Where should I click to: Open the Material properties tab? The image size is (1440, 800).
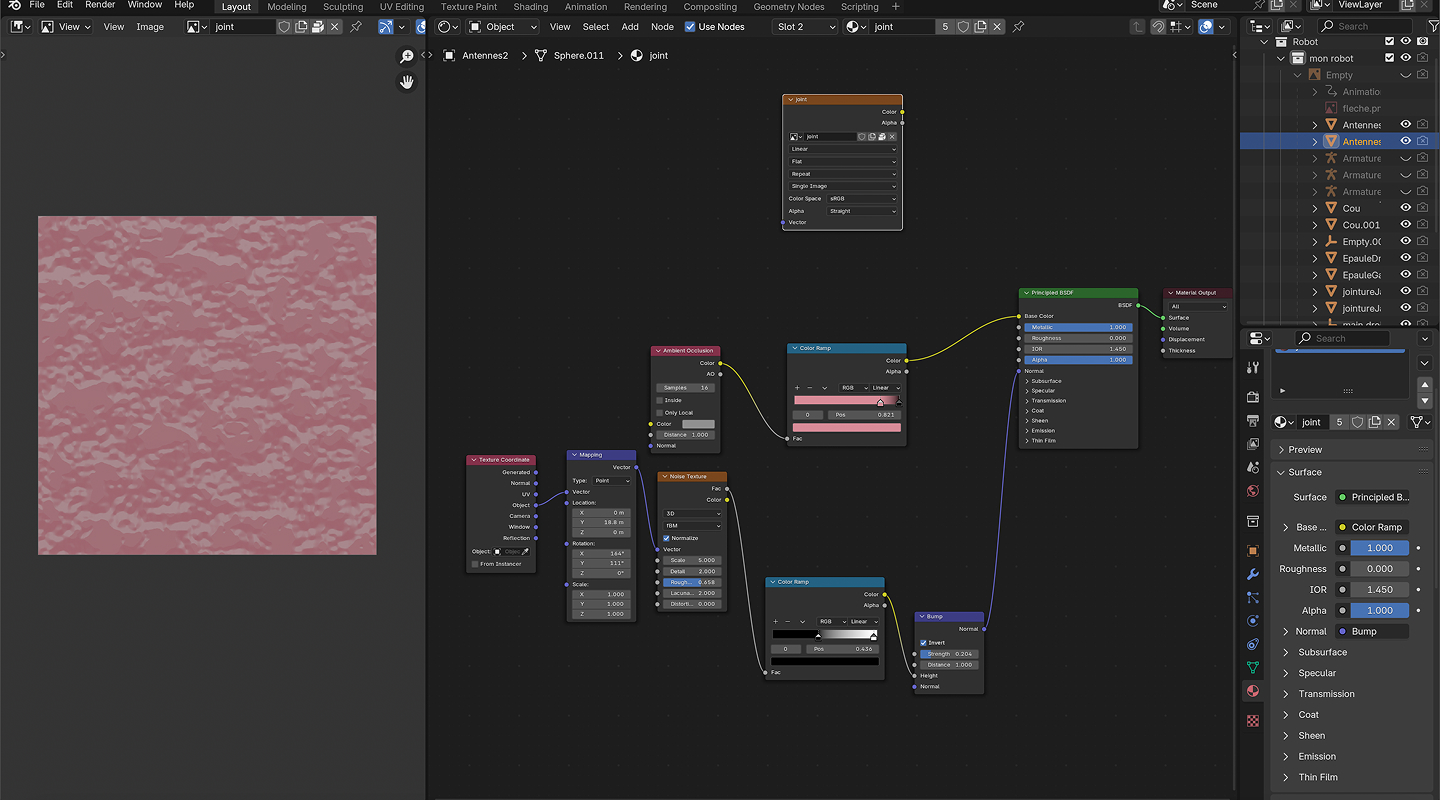coord(1253,691)
